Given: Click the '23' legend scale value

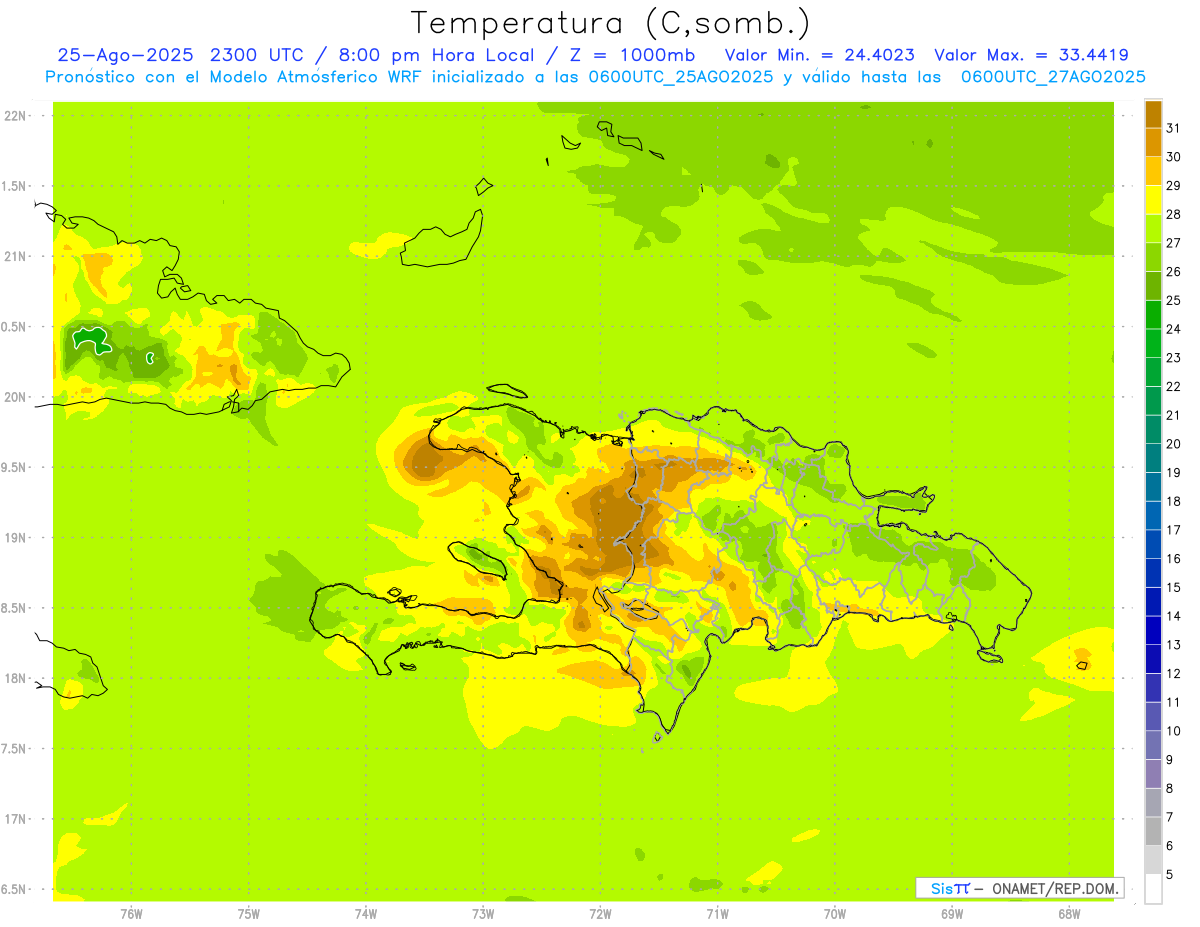Looking at the screenshot, I should click(1173, 357).
